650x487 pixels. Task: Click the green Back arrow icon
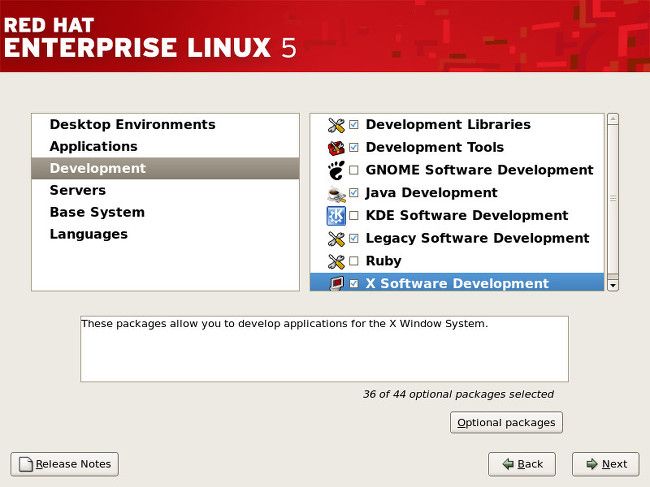[508, 464]
